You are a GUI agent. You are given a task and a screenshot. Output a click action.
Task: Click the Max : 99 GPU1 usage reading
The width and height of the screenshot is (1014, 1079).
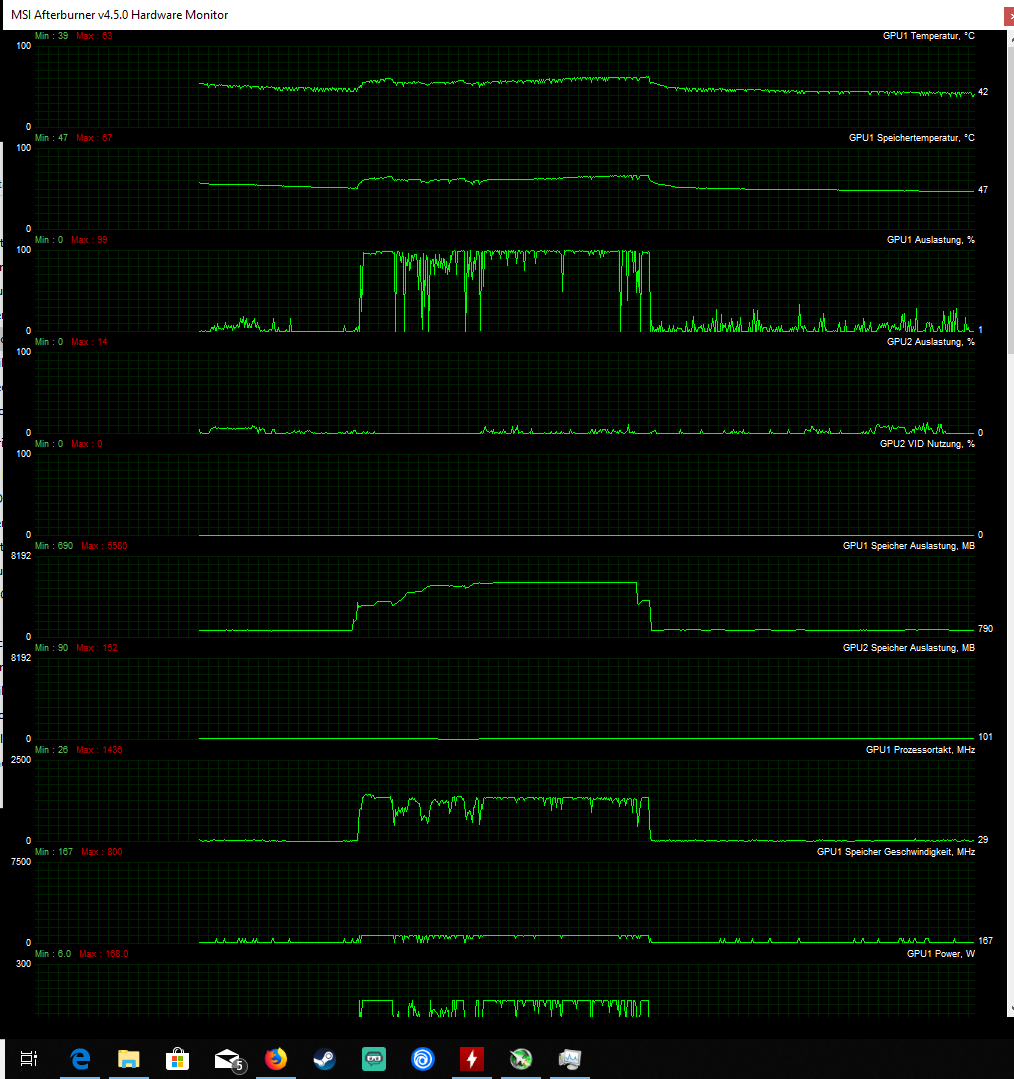click(89, 239)
